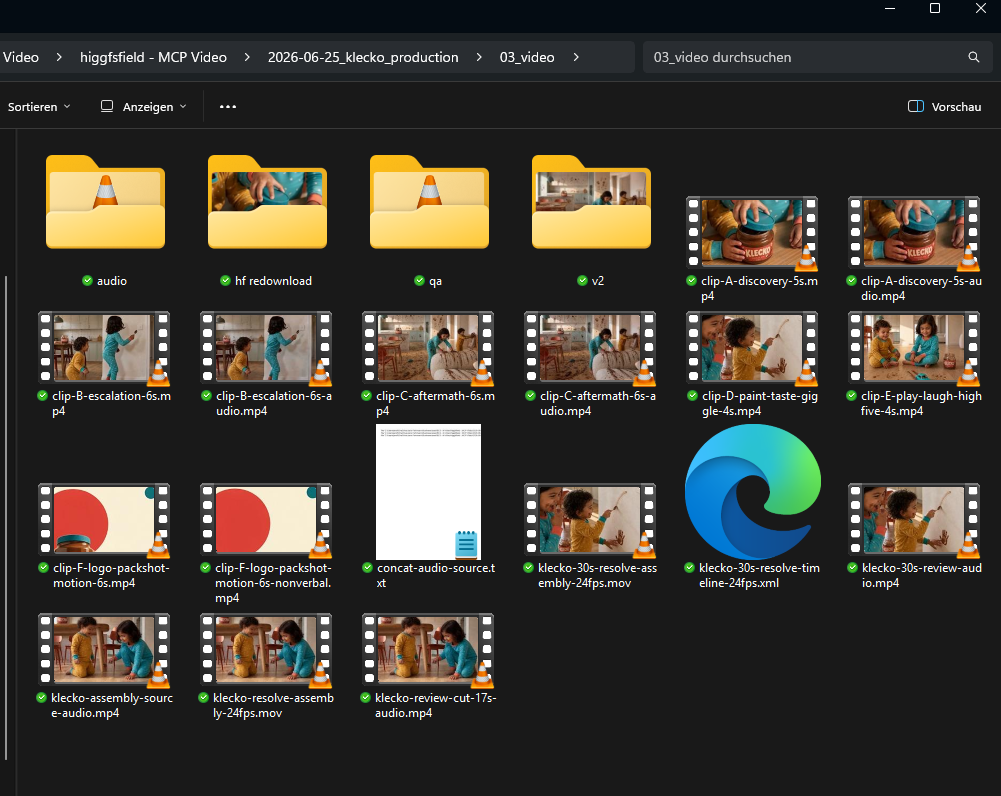
Task: Open the Sortieren dropdown
Action: click(x=39, y=107)
